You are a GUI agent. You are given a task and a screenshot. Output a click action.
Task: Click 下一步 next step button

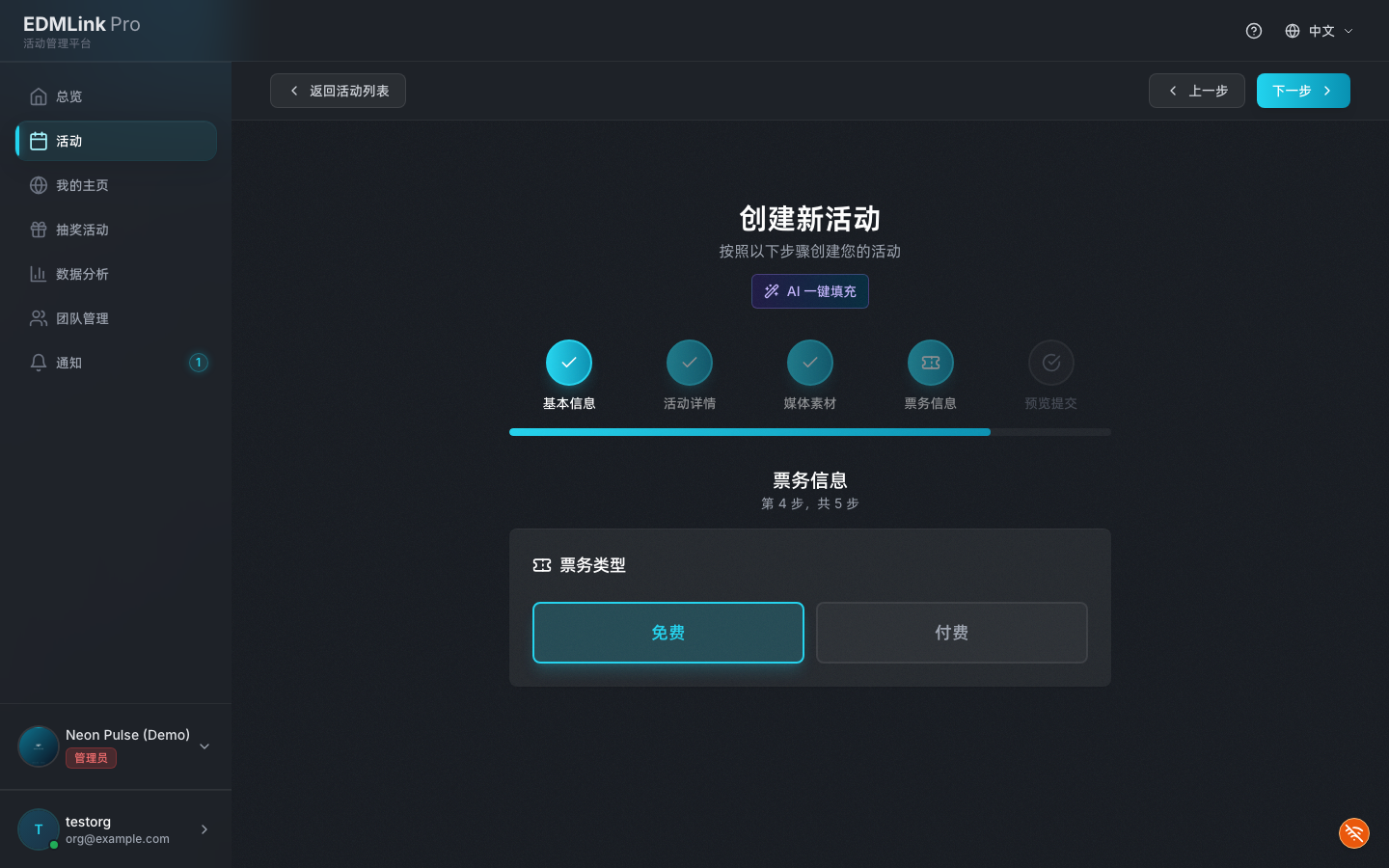pos(1303,91)
